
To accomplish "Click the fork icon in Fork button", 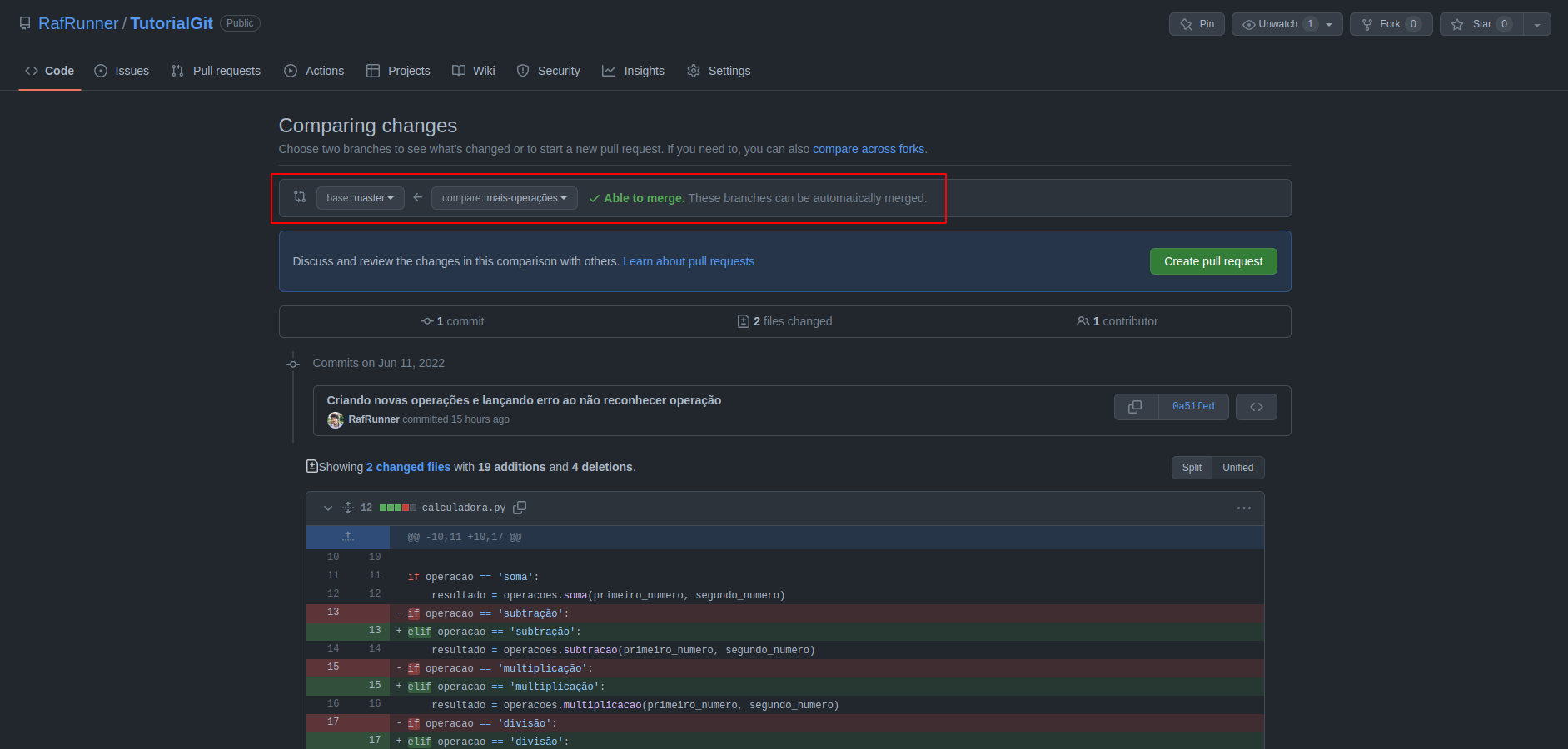I will [x=1367, y=24].
